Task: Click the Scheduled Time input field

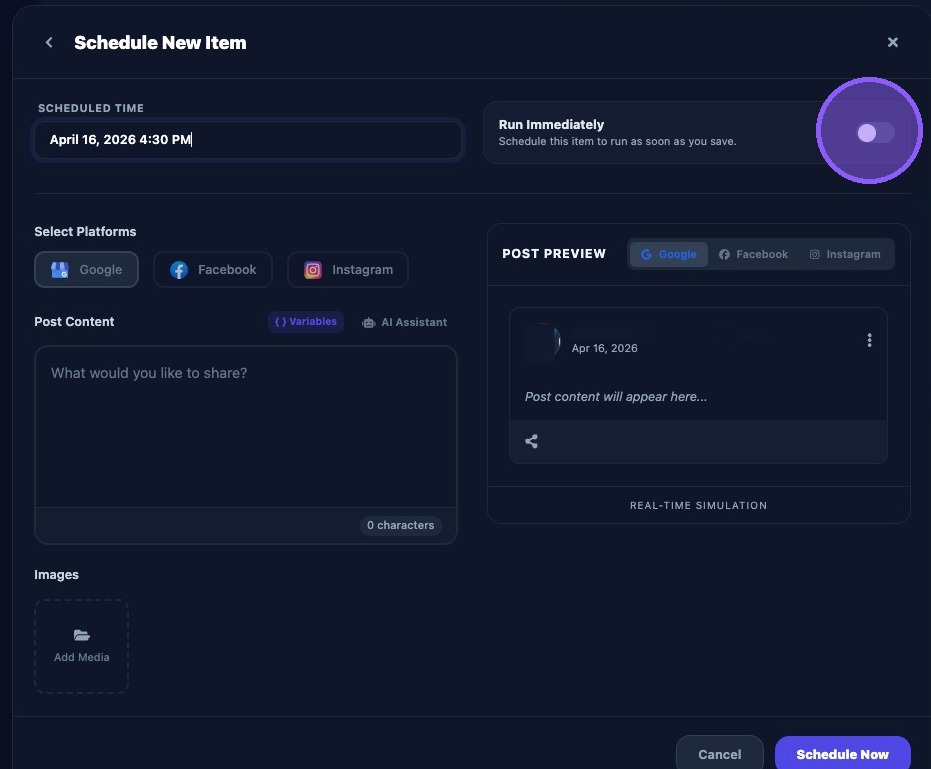Action: [248, 140]
